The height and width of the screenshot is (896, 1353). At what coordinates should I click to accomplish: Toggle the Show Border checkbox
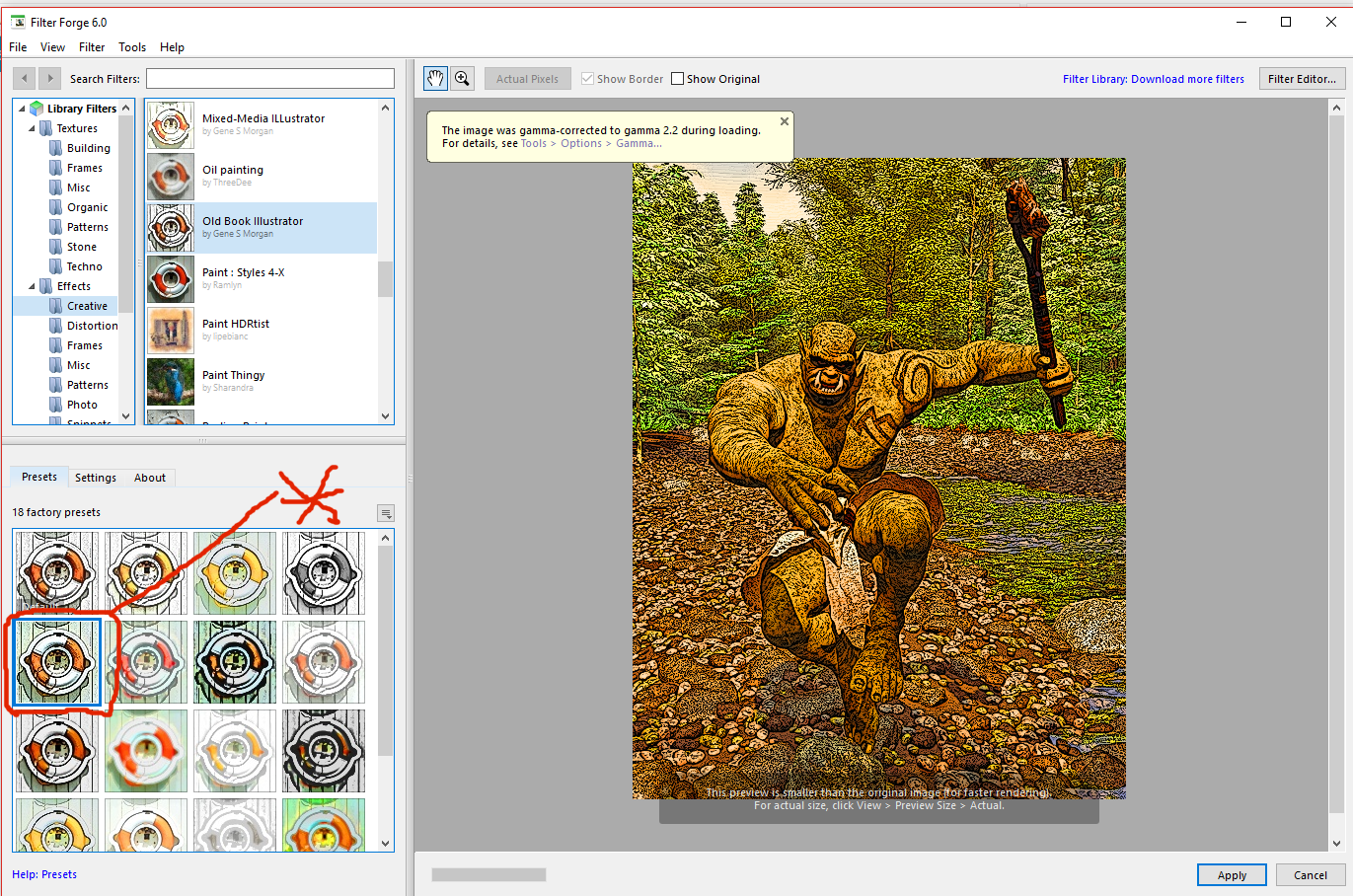click(x=587, y=79)
